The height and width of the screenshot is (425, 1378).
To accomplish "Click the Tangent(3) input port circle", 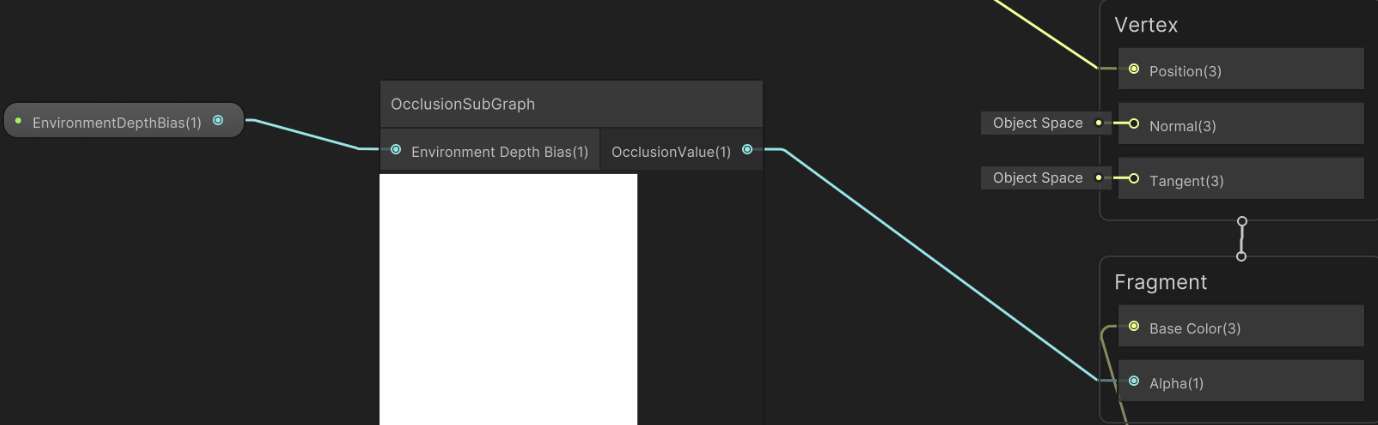I will 1133,180.
